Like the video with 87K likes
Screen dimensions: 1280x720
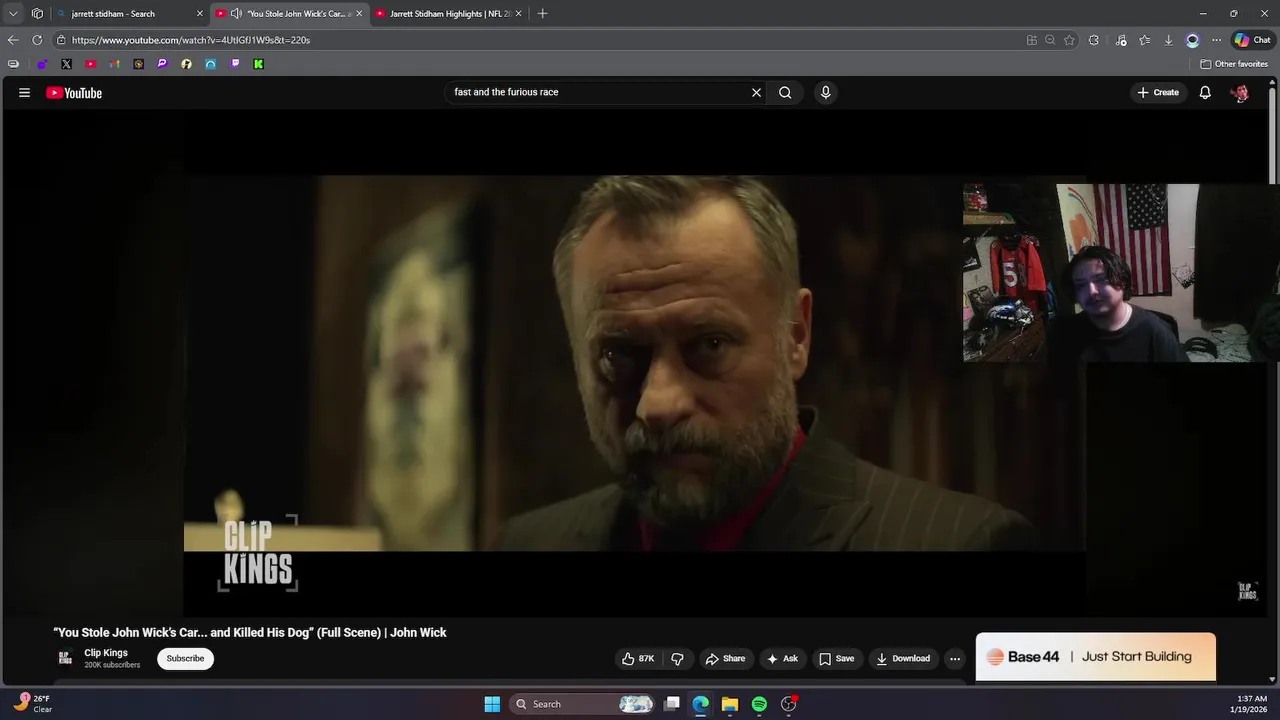(637, 658)
